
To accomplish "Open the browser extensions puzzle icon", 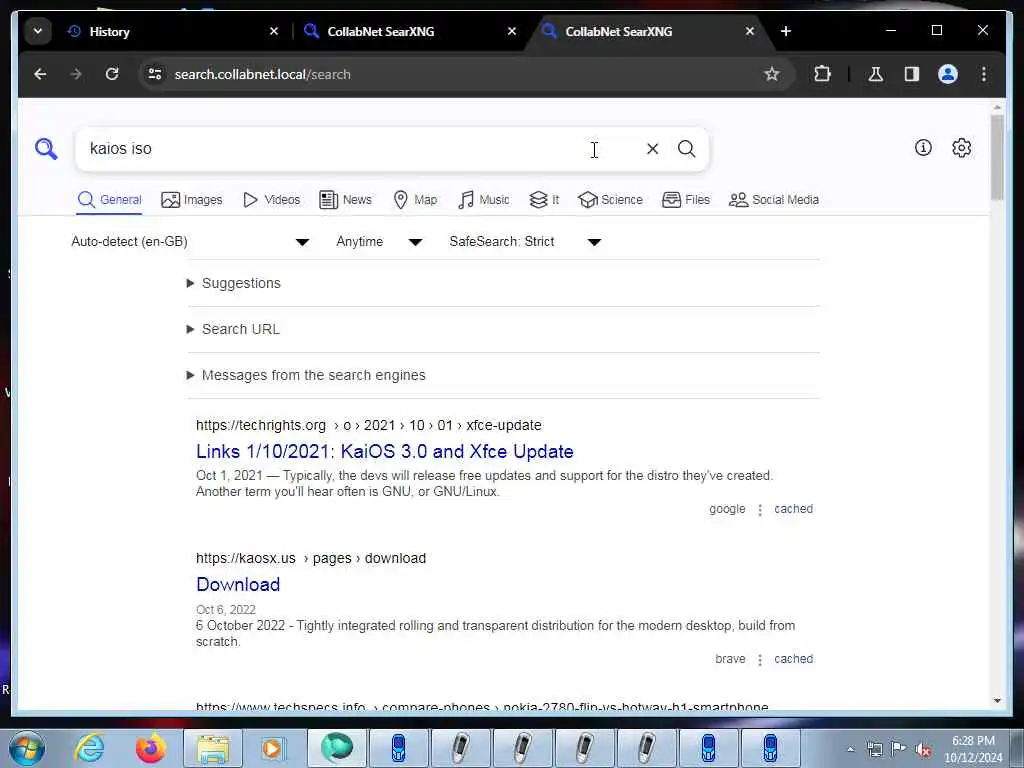I will tap(822, 74).
